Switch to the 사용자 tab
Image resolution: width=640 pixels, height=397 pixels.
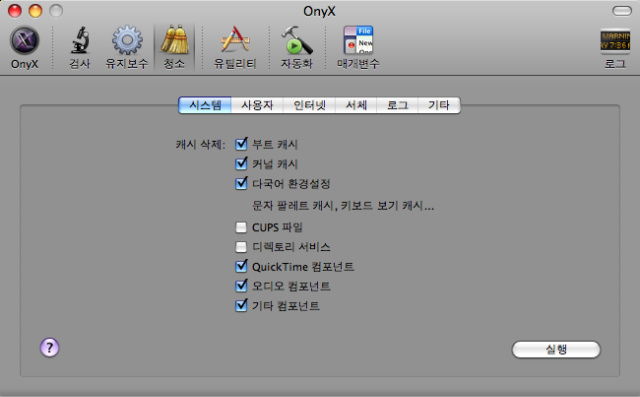click(x=257, y=105)
